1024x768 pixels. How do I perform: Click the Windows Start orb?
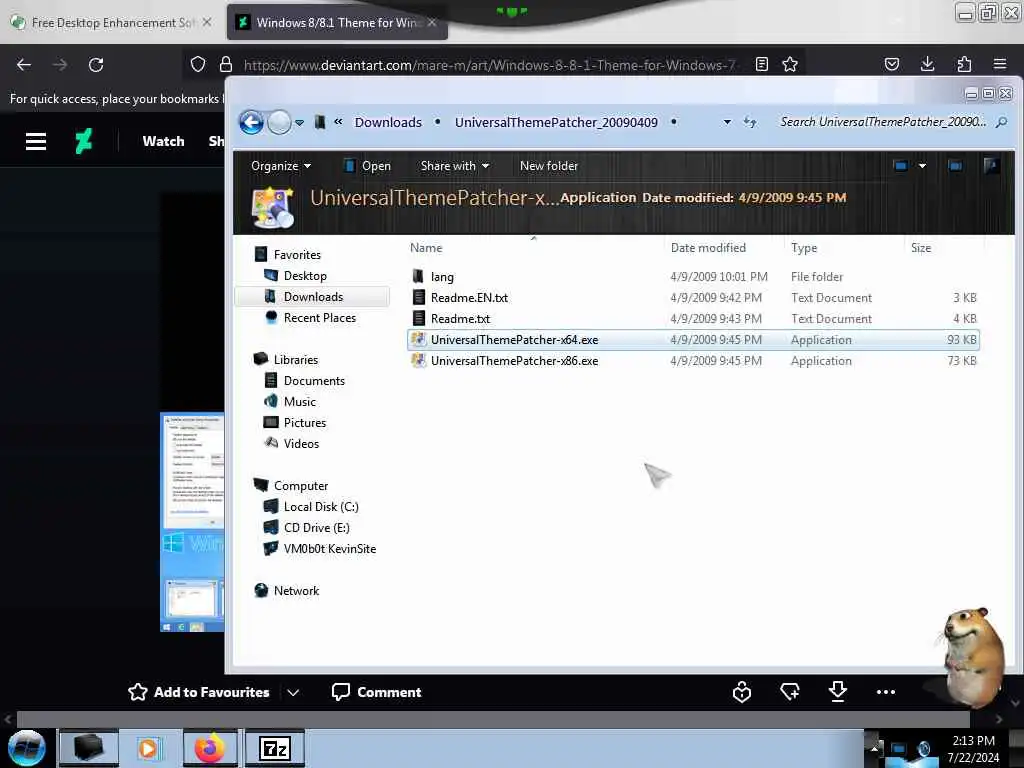tap(27, 748)
